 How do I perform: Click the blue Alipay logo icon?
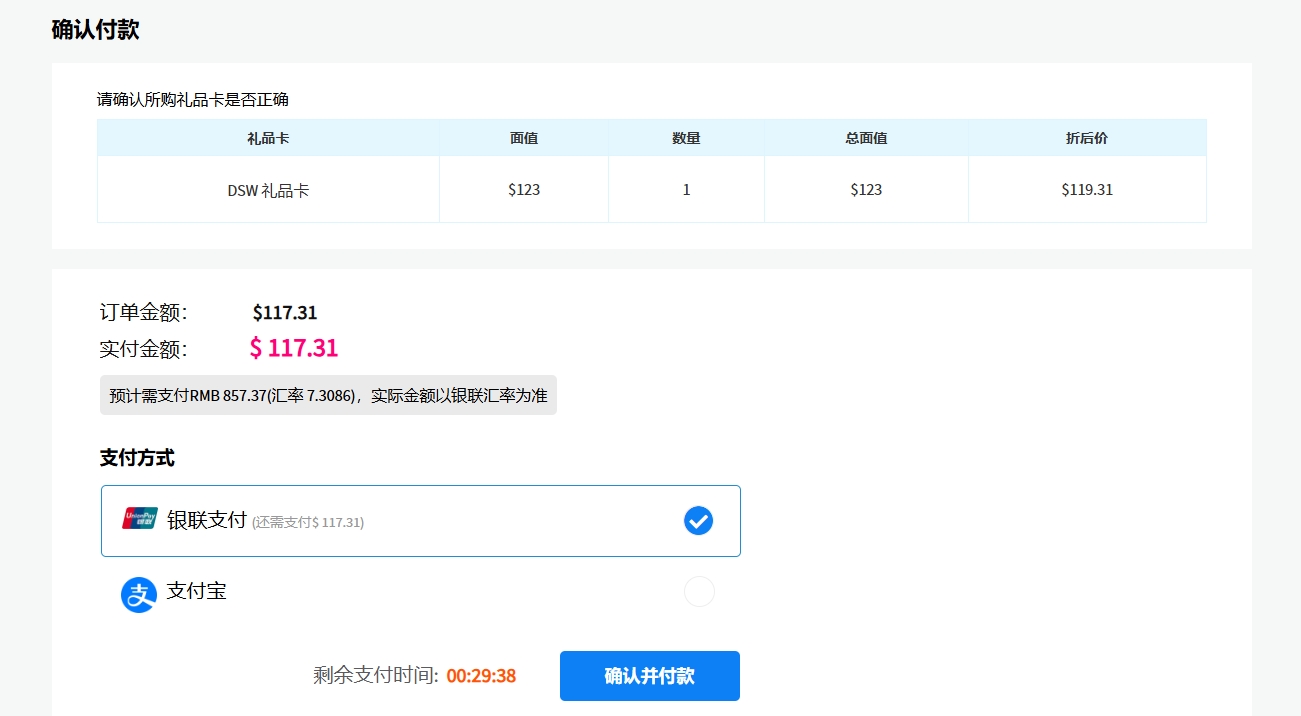click(139, 594)
